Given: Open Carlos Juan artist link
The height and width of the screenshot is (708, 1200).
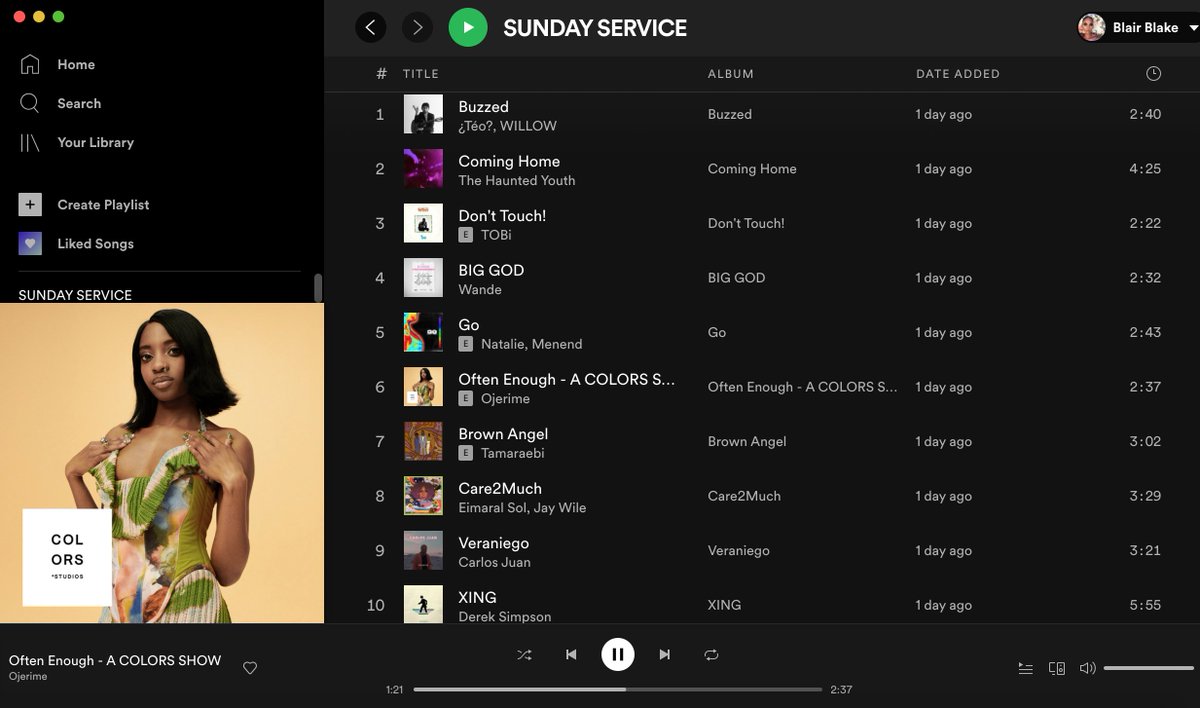Looking at the screenshot, I should (x=494, y=562).
